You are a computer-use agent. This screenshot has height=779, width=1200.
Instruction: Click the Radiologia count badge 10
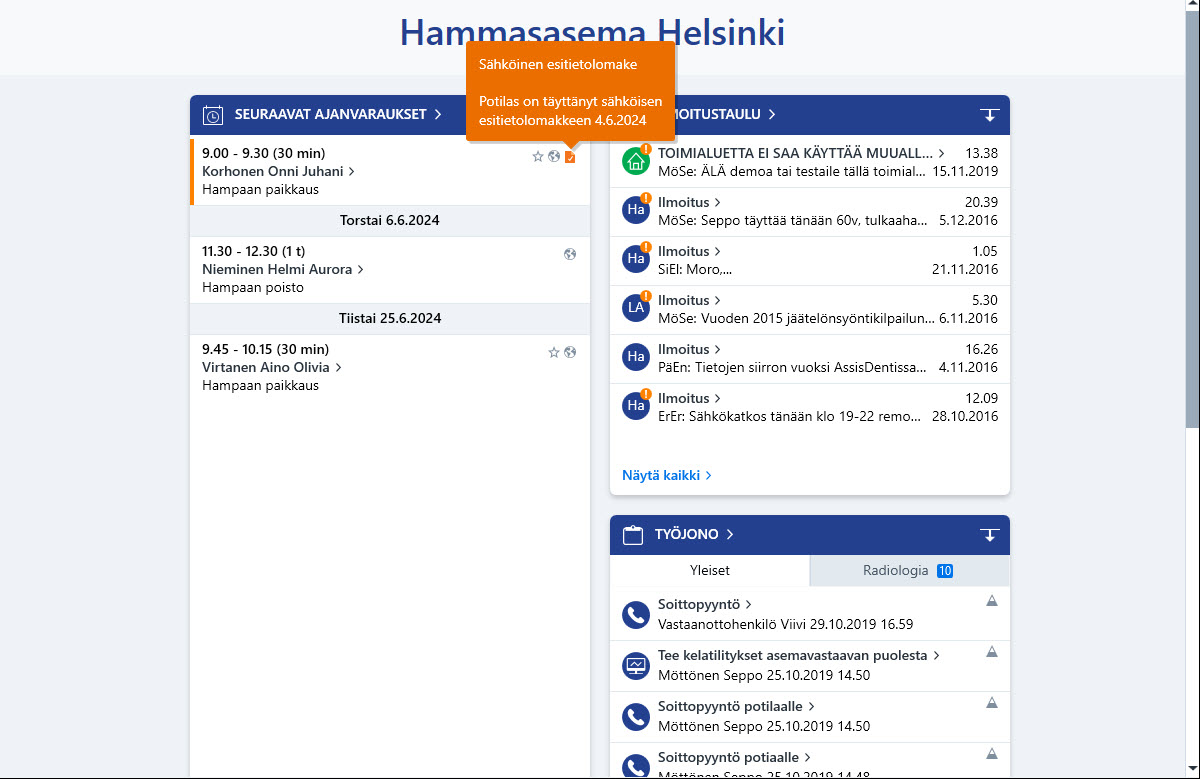945,571
